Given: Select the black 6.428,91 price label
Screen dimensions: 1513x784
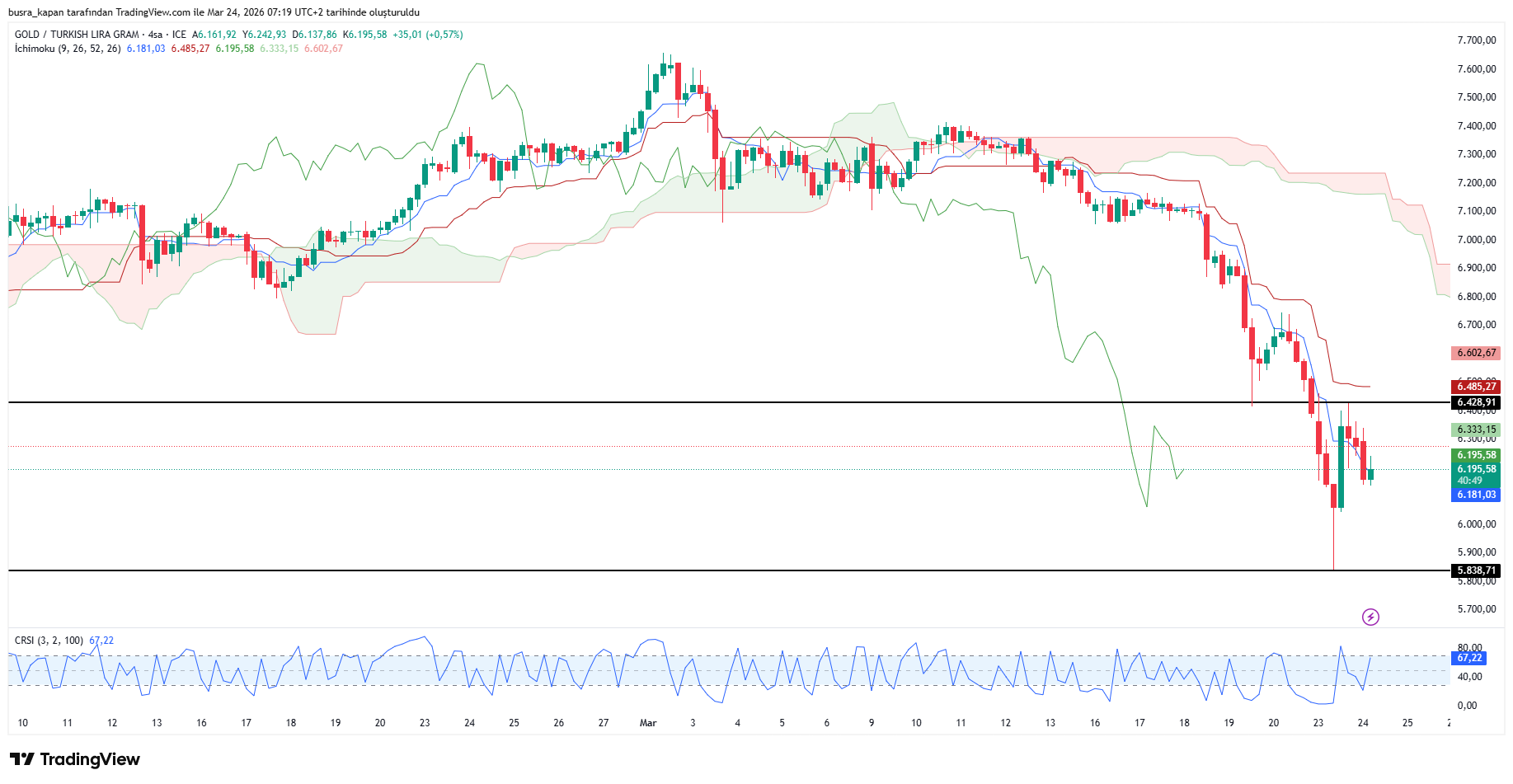Looking at the screenshot, I should pyautogui.click(x=1476, y=403).
